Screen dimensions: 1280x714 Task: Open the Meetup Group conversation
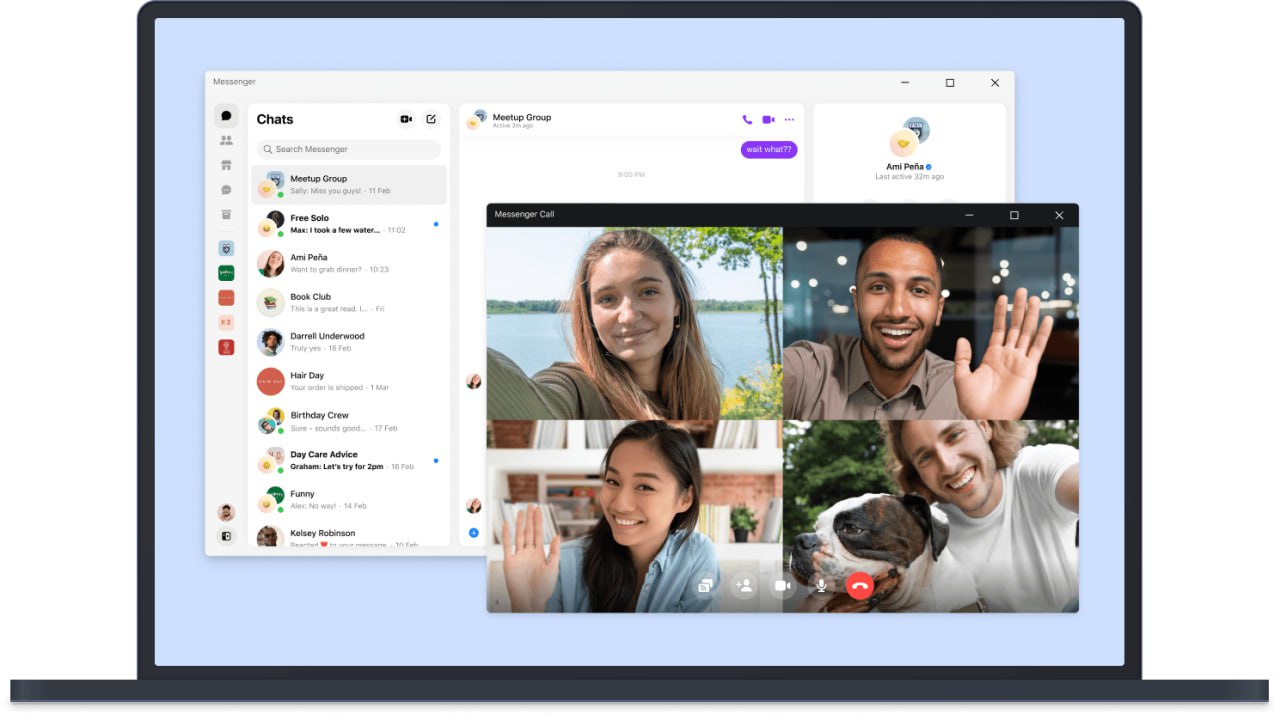(349, 184)
